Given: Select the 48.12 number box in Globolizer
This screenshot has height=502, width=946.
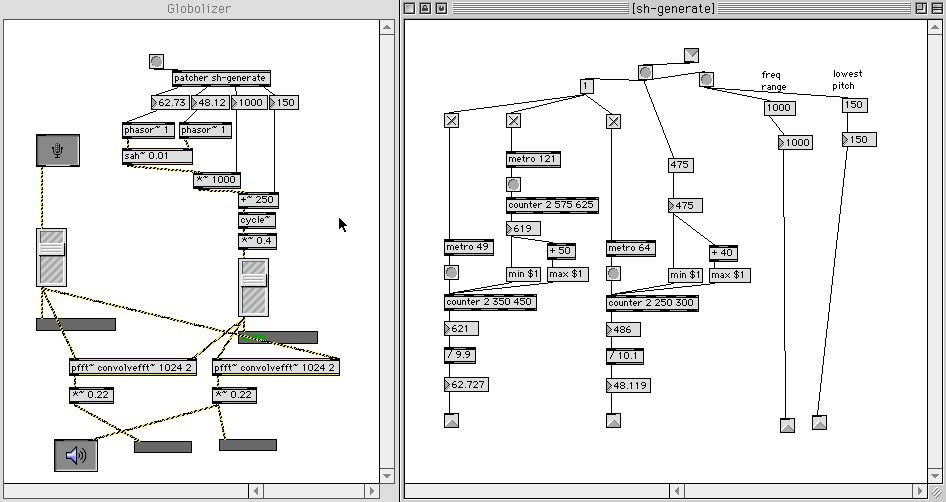Looking at the screenshot, I should (x=211, y=103).
